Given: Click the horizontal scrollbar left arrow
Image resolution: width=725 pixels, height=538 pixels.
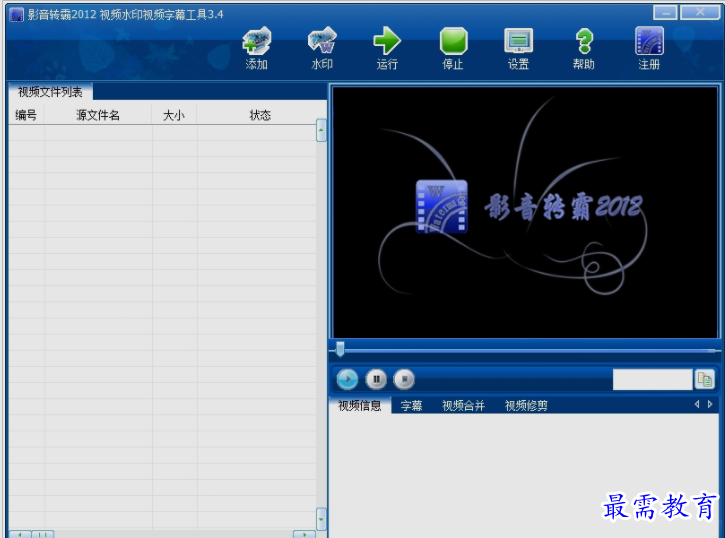Looking at the screenshot, I should (20, 534).
